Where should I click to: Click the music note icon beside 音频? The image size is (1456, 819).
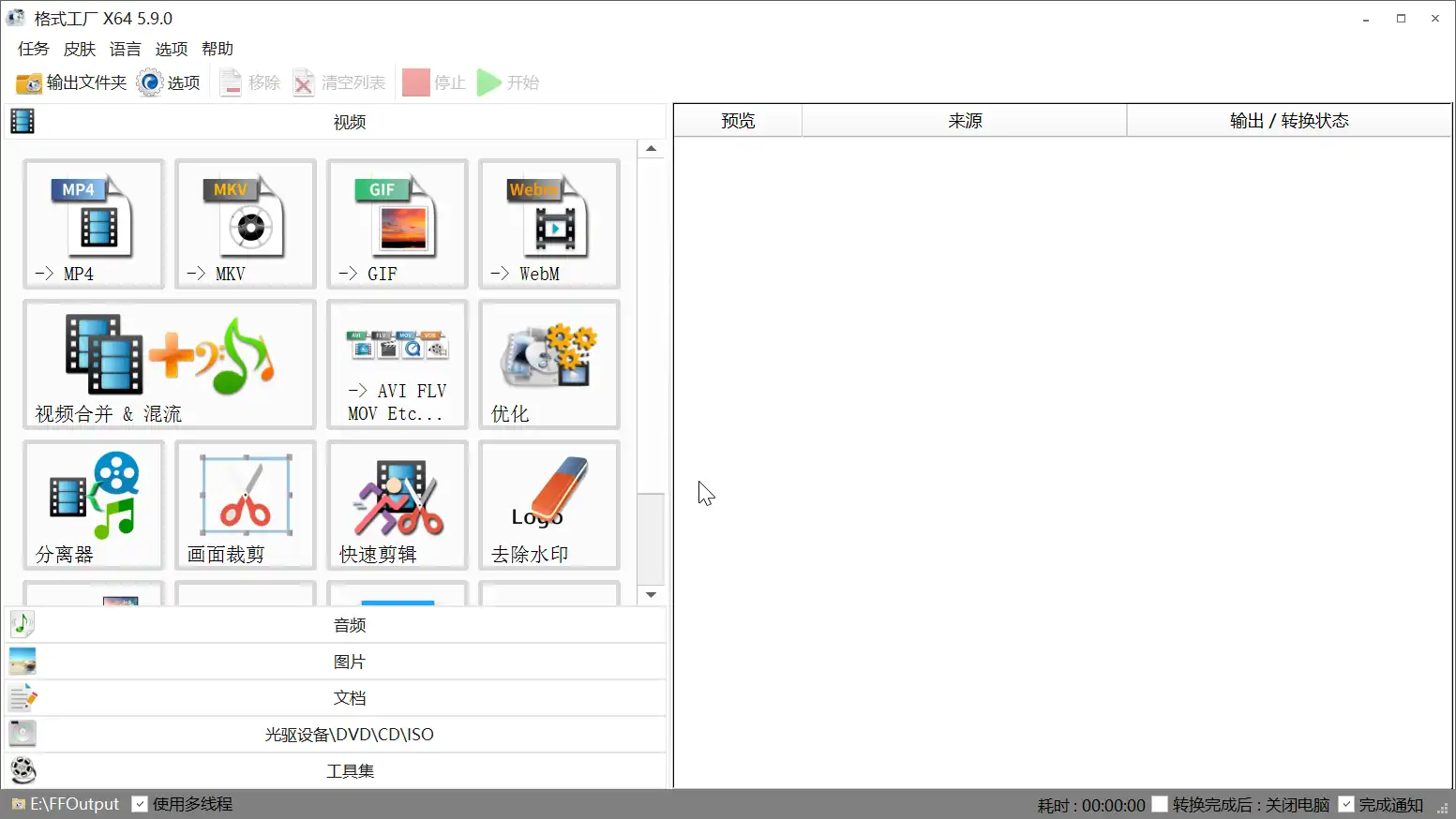click(23, 624)
